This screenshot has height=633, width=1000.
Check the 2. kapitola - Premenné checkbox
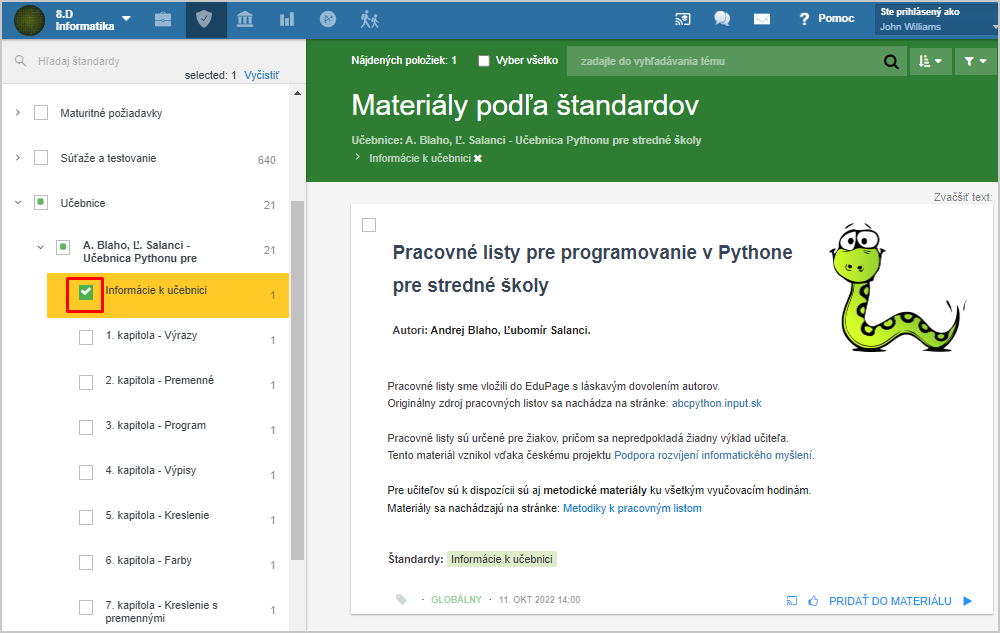click(x=86, y=382)
